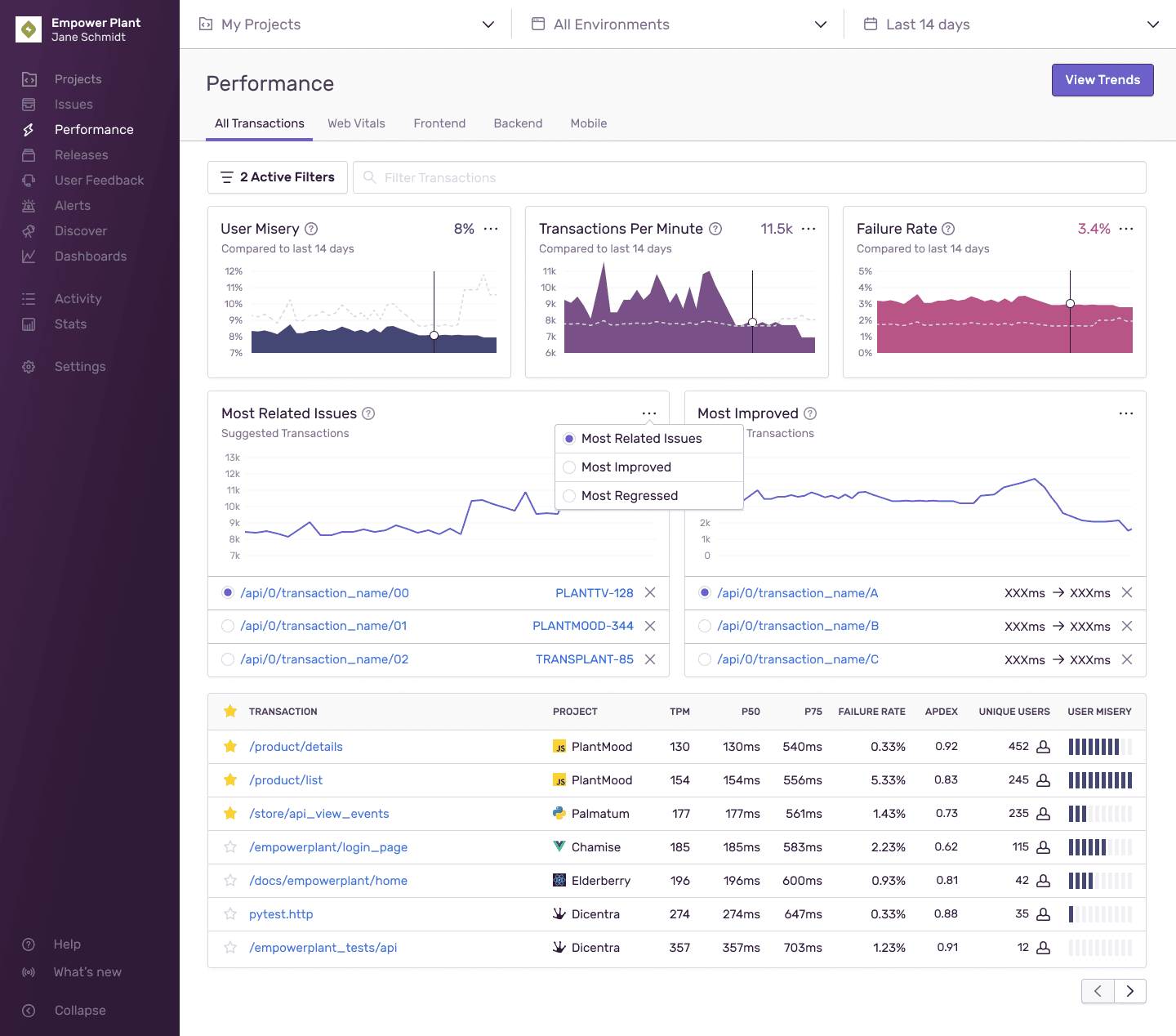
Task: Click the user misery bar for /product/list
Action: pos(1100,780)
